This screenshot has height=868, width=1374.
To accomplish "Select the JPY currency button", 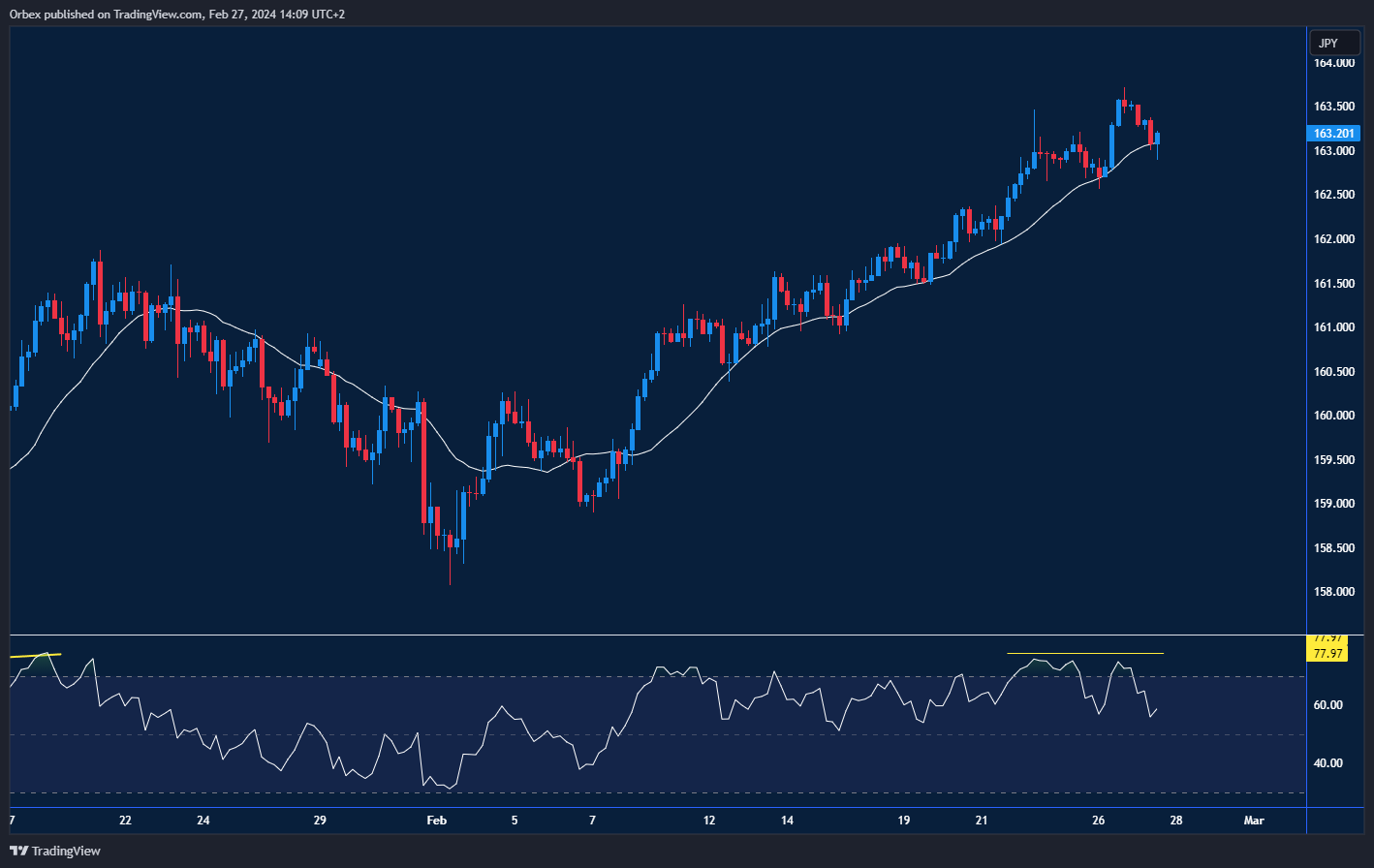I will [1334, 42].
